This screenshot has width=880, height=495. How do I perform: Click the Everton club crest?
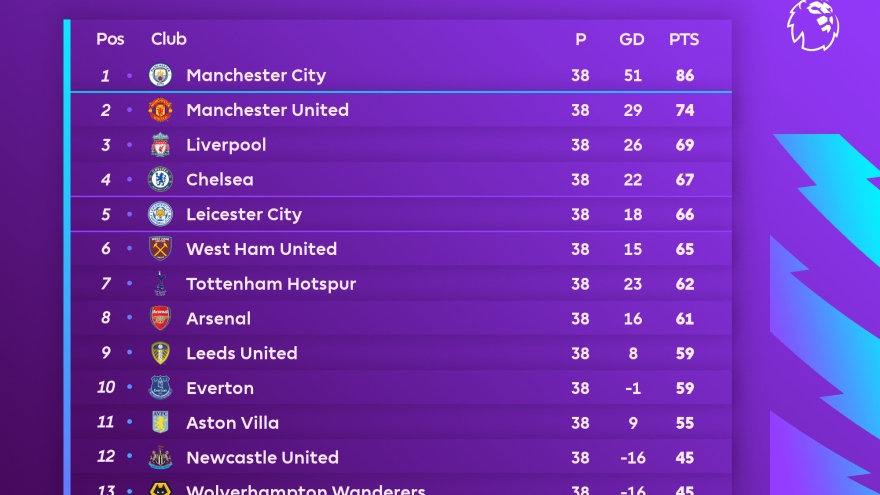[160, 388]
